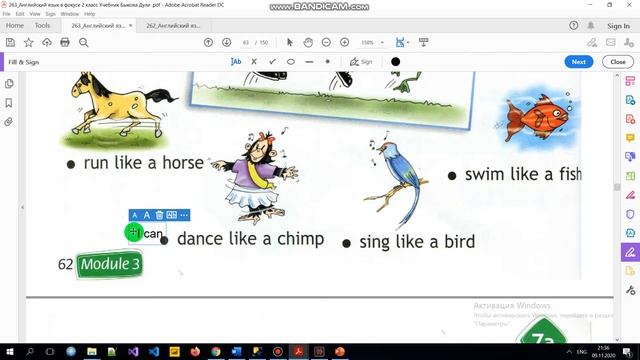Open the Fill & Sign tool in right pane
Image resolution: width=640 pixels, height=360 pixels.
point(630,252)
